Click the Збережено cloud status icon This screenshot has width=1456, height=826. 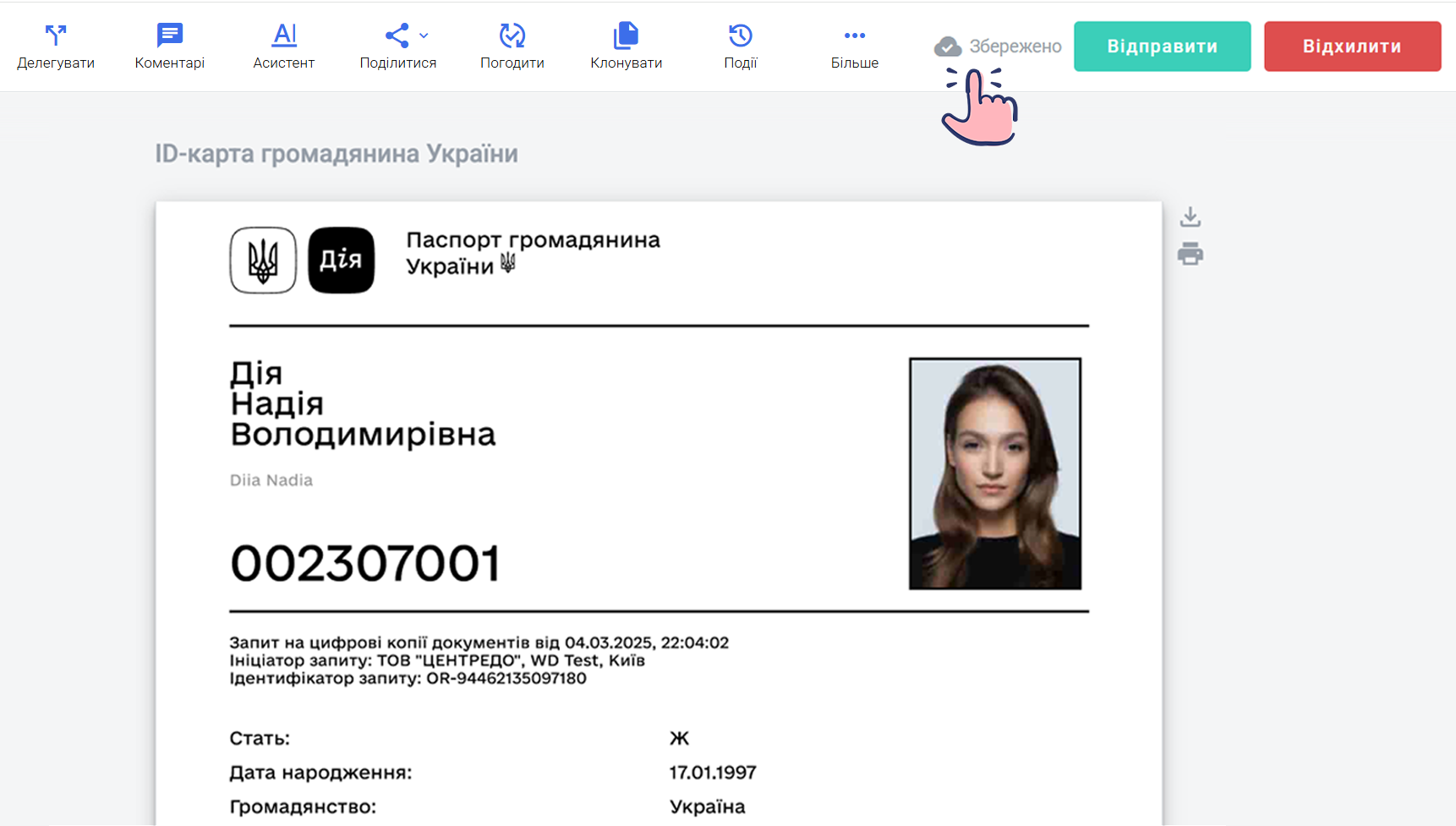948,46
